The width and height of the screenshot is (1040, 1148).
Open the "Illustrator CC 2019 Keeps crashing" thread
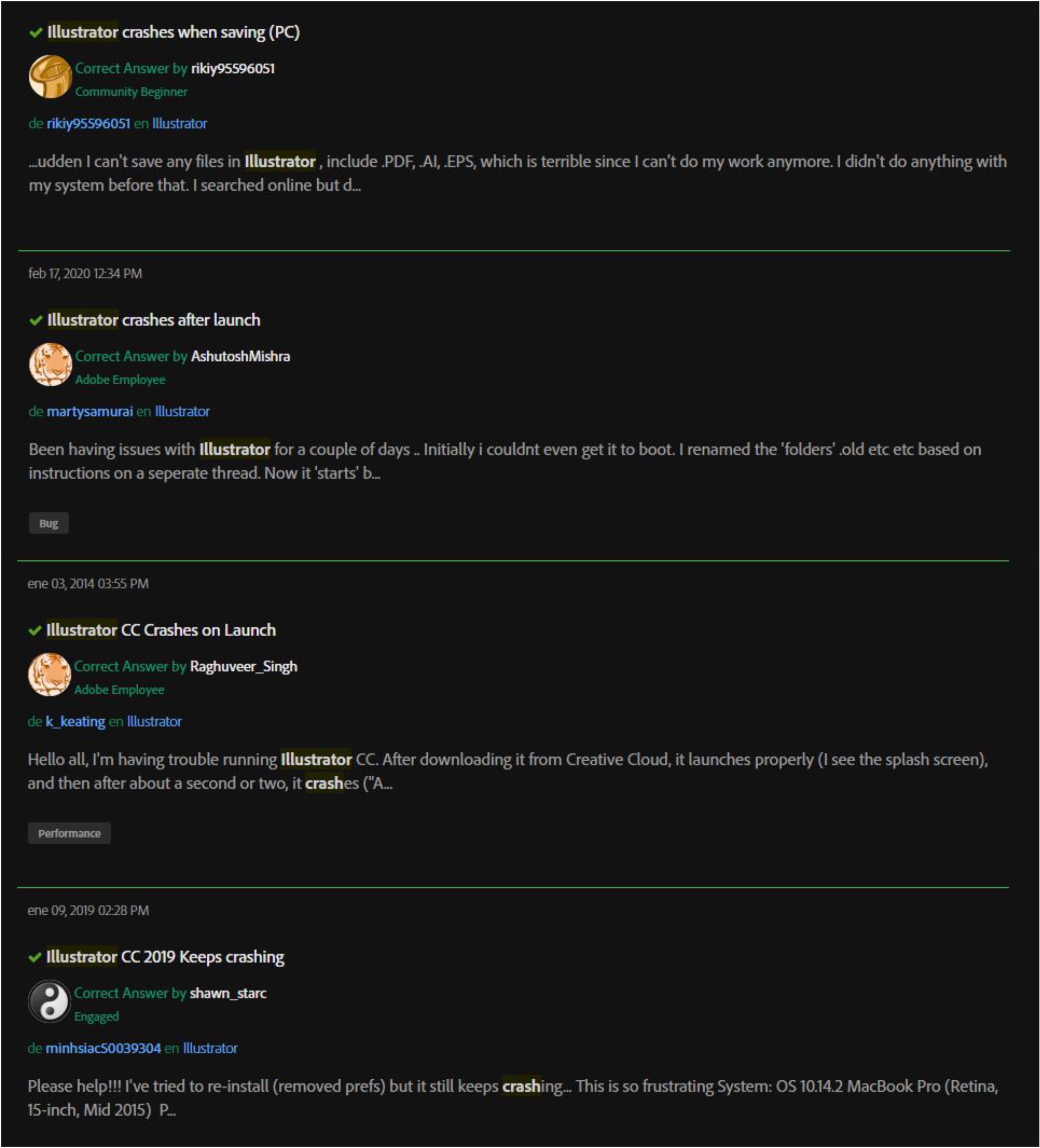pyautogui.click(x=165, y=956)
